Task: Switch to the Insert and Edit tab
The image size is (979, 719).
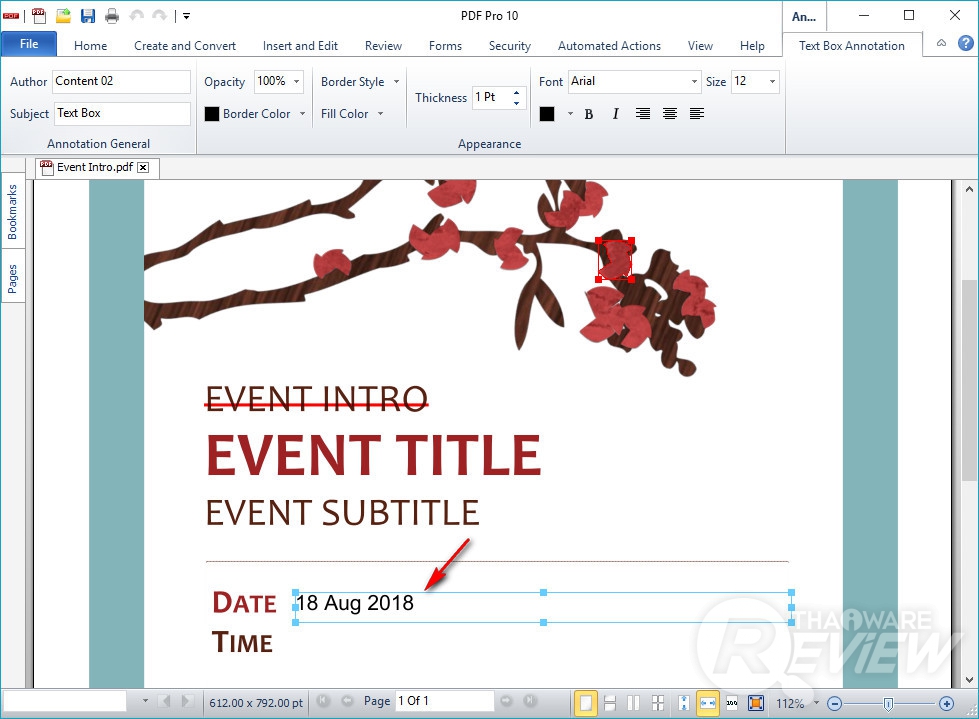Action: 300,46
